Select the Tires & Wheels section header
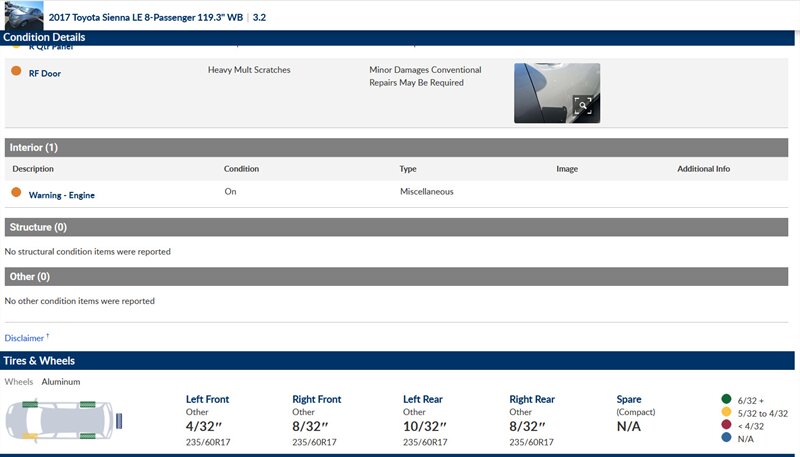This screenshot has width=800, height=457. point(40,361)
